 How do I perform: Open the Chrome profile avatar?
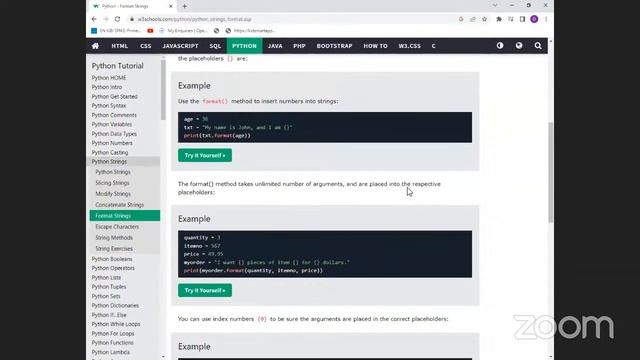(534, 19)
